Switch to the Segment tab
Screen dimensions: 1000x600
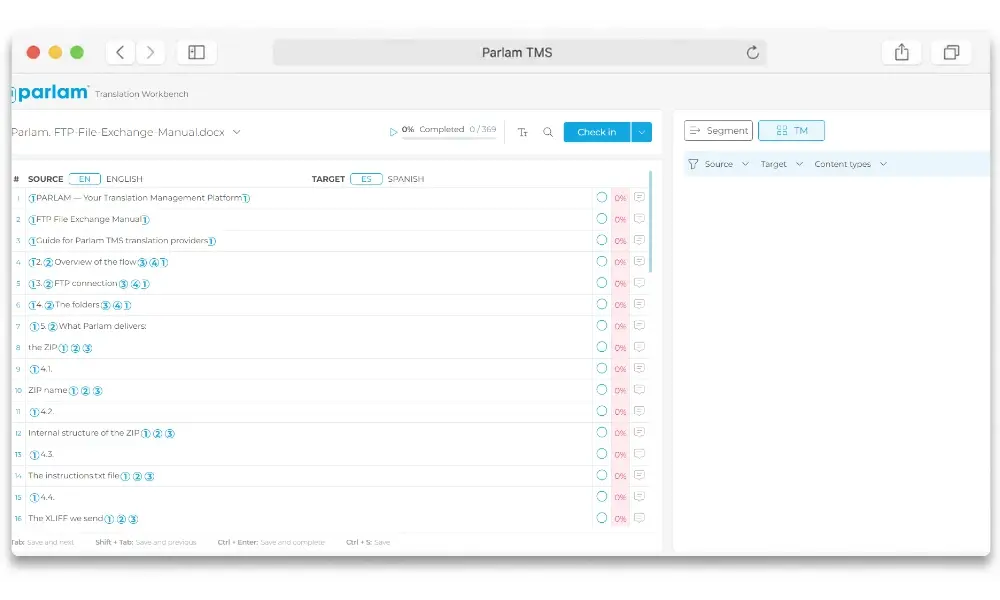click(718, 131)
